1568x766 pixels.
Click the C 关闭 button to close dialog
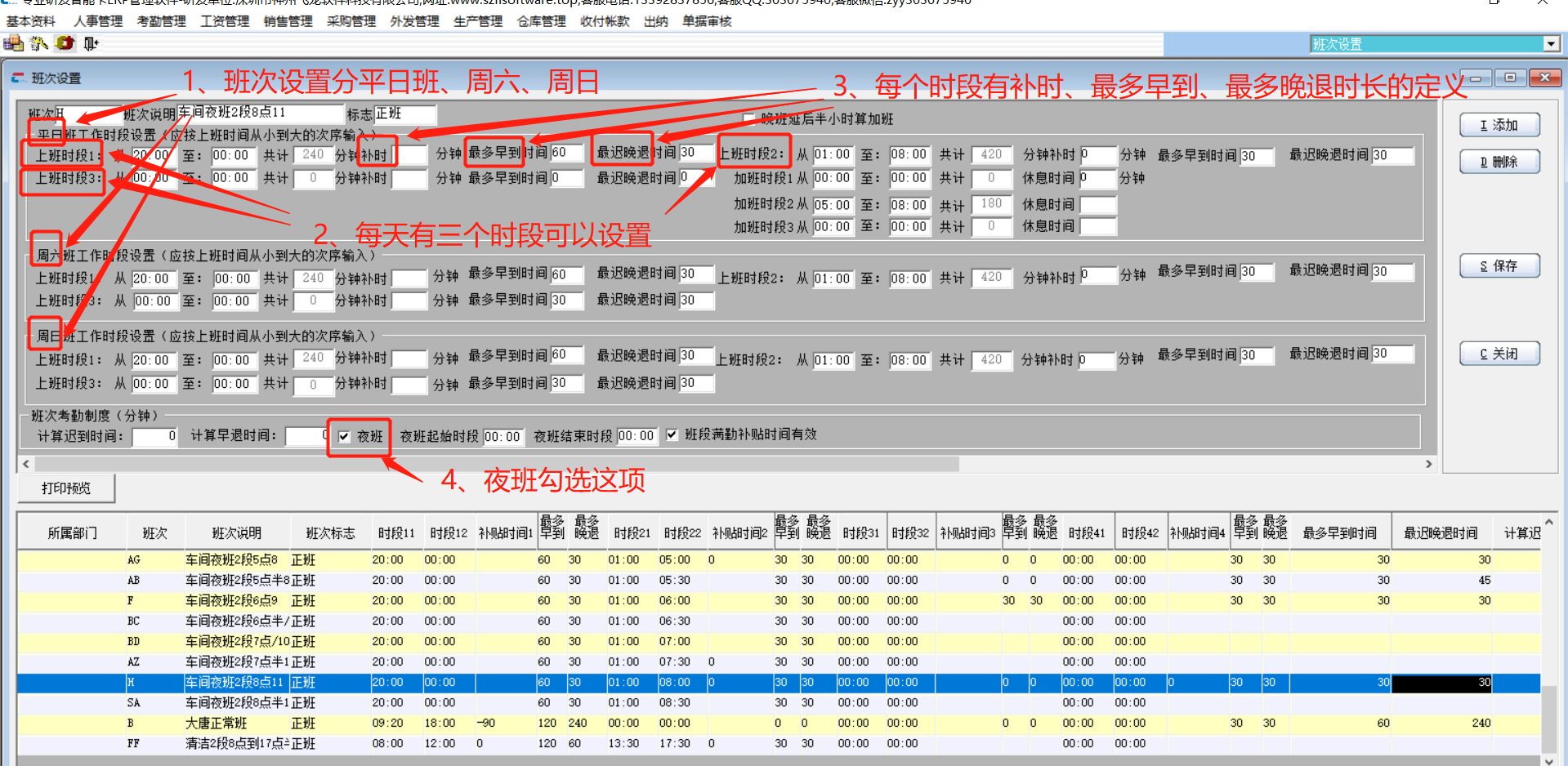pyautogui.click(x=1499, y=353)
